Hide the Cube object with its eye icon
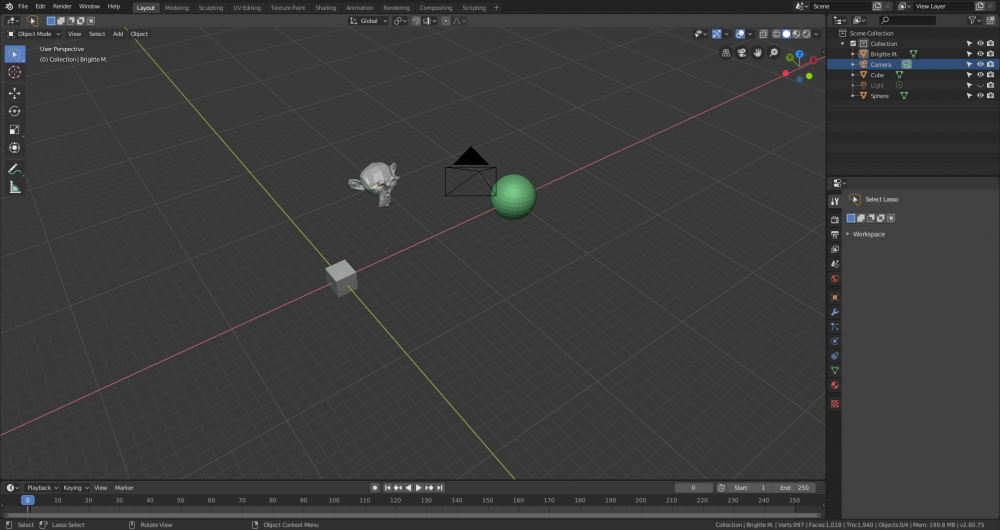 click(980, 75)
